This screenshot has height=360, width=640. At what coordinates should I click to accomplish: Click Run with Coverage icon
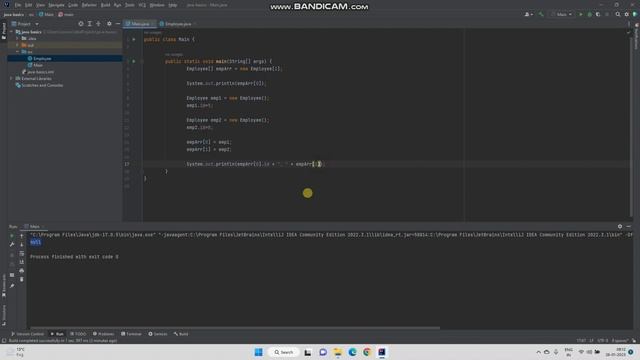tap(598, 14)
